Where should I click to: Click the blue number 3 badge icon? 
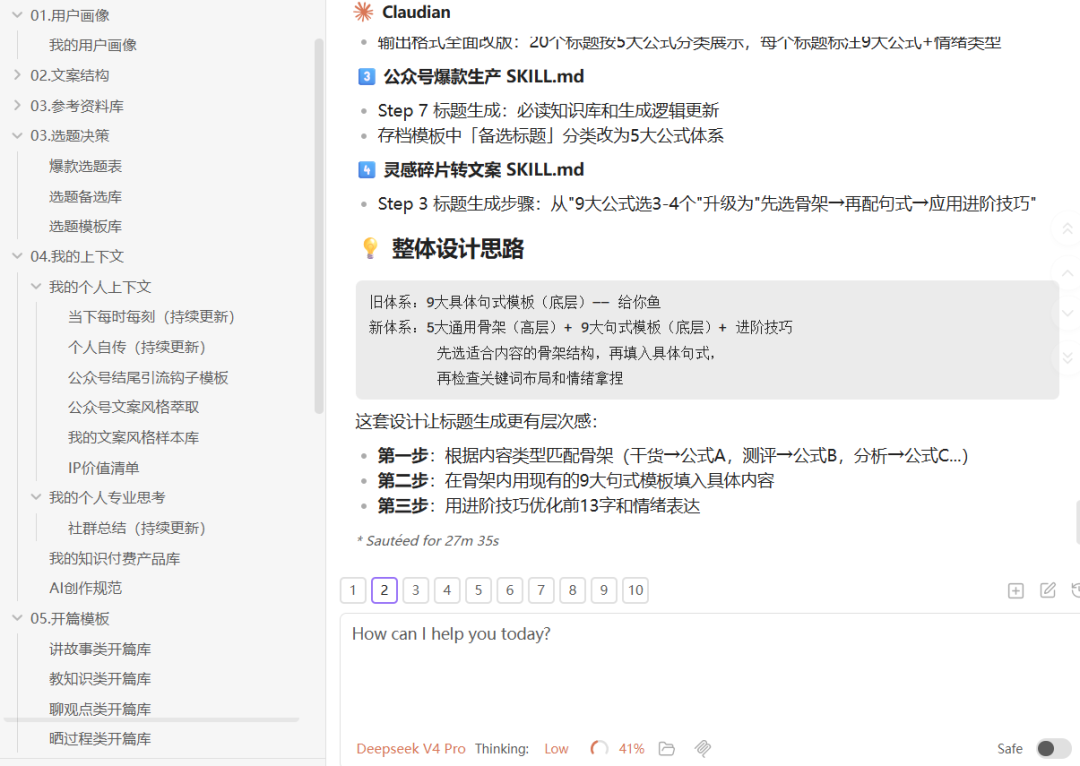pyautogui.click(x=366, y=76)
